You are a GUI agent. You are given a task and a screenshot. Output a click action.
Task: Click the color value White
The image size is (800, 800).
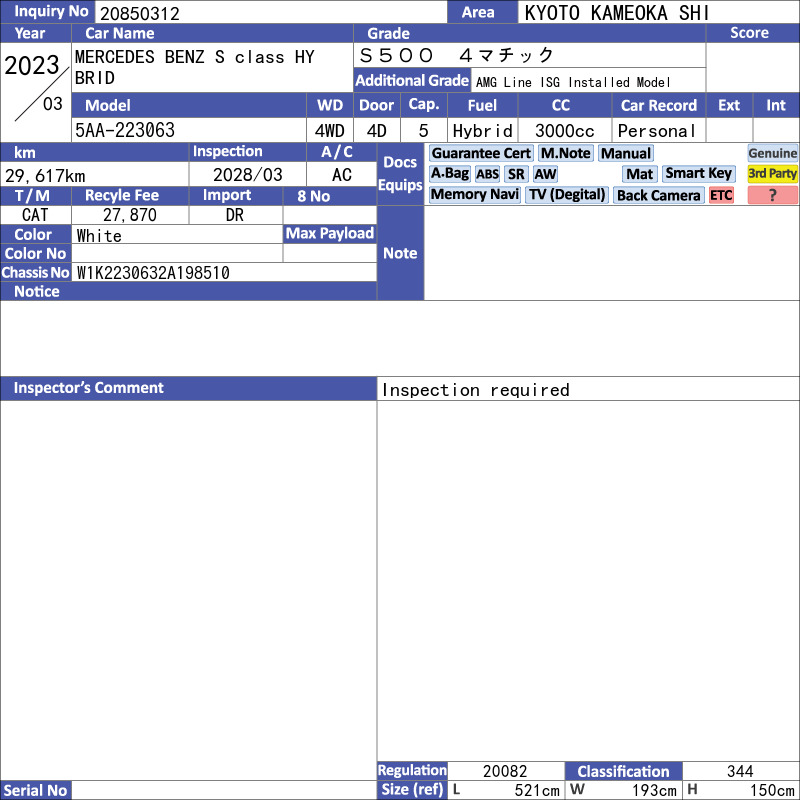[x=99, y=236]
